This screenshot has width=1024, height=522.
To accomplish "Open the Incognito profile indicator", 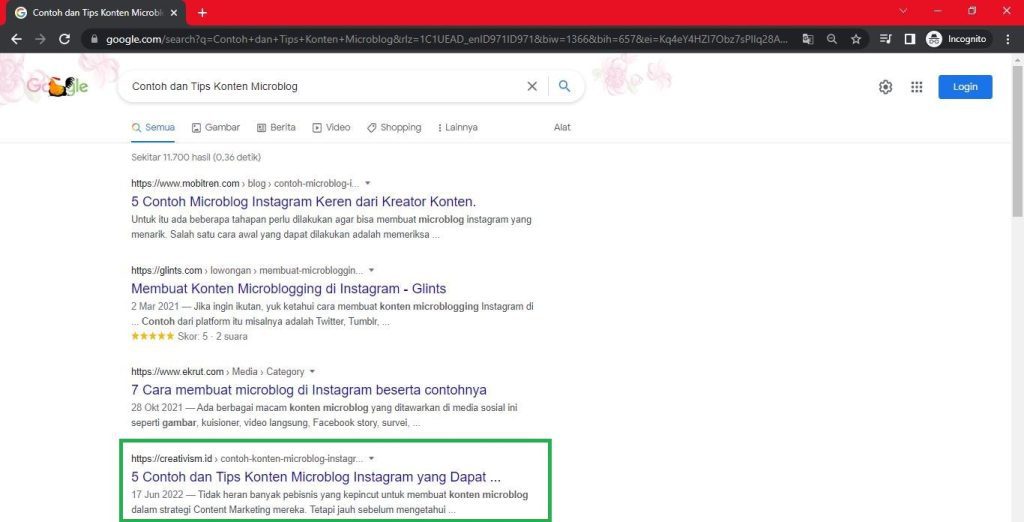I will pyautogui.click(x=957, y=39).
